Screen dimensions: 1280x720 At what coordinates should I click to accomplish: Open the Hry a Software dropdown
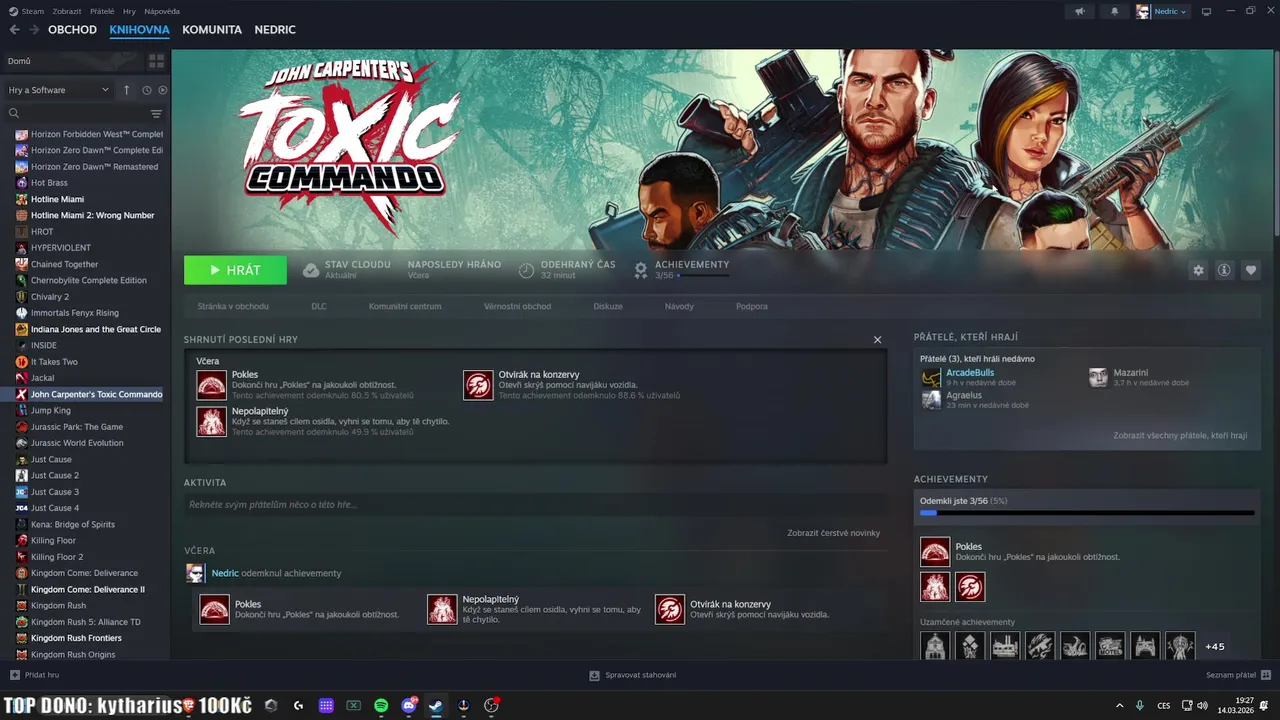tap(58, 90)
